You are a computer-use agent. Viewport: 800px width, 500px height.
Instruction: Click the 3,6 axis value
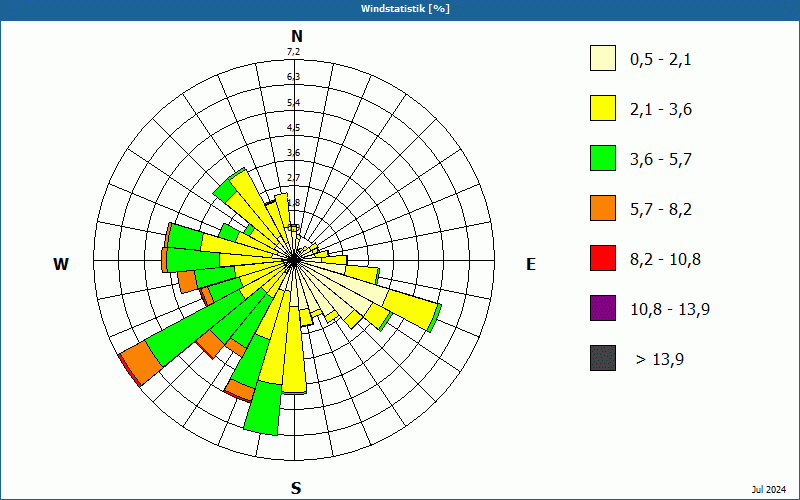(293, 153)
